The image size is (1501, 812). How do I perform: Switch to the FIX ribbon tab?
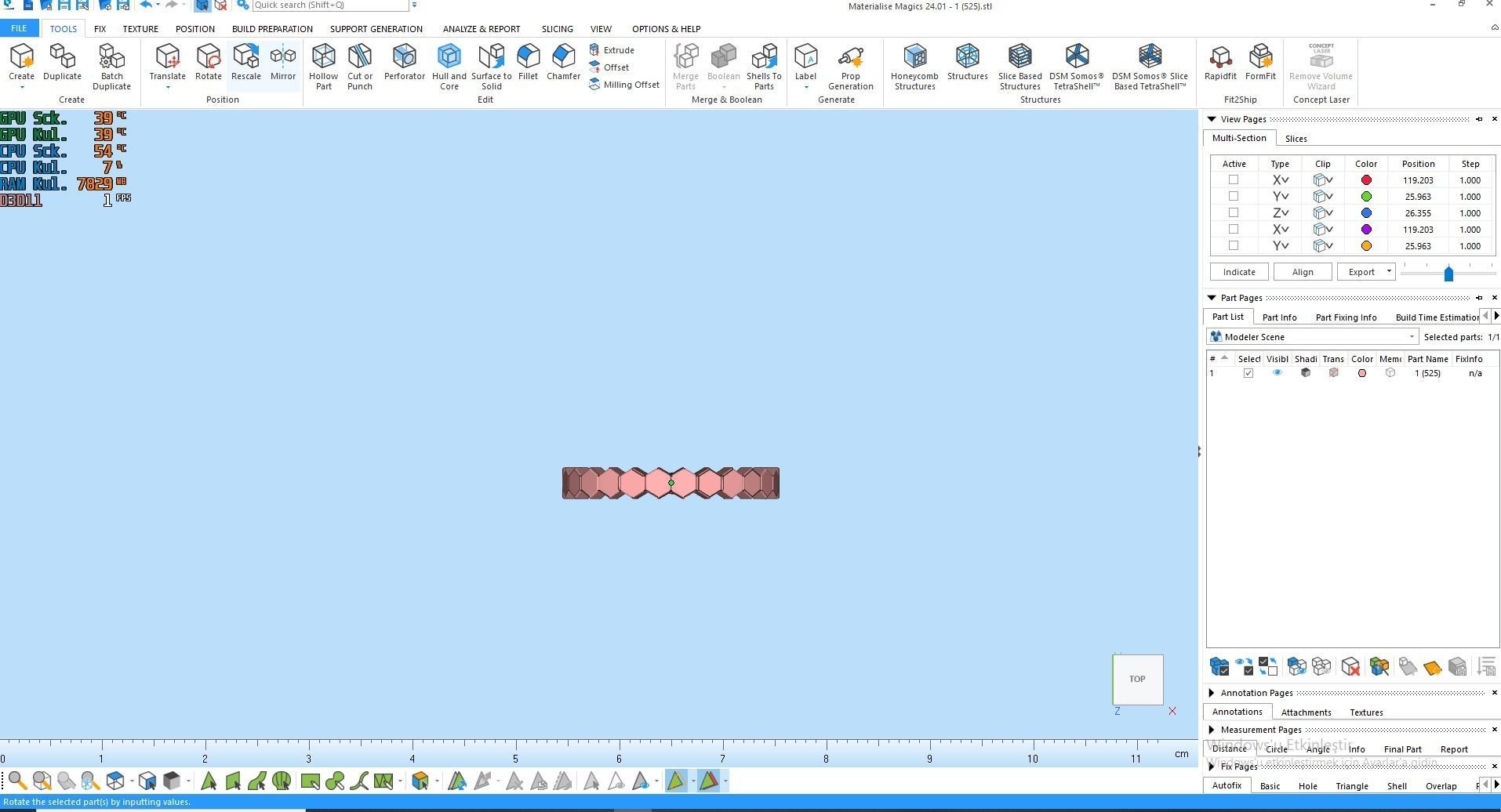click(100, 29)
